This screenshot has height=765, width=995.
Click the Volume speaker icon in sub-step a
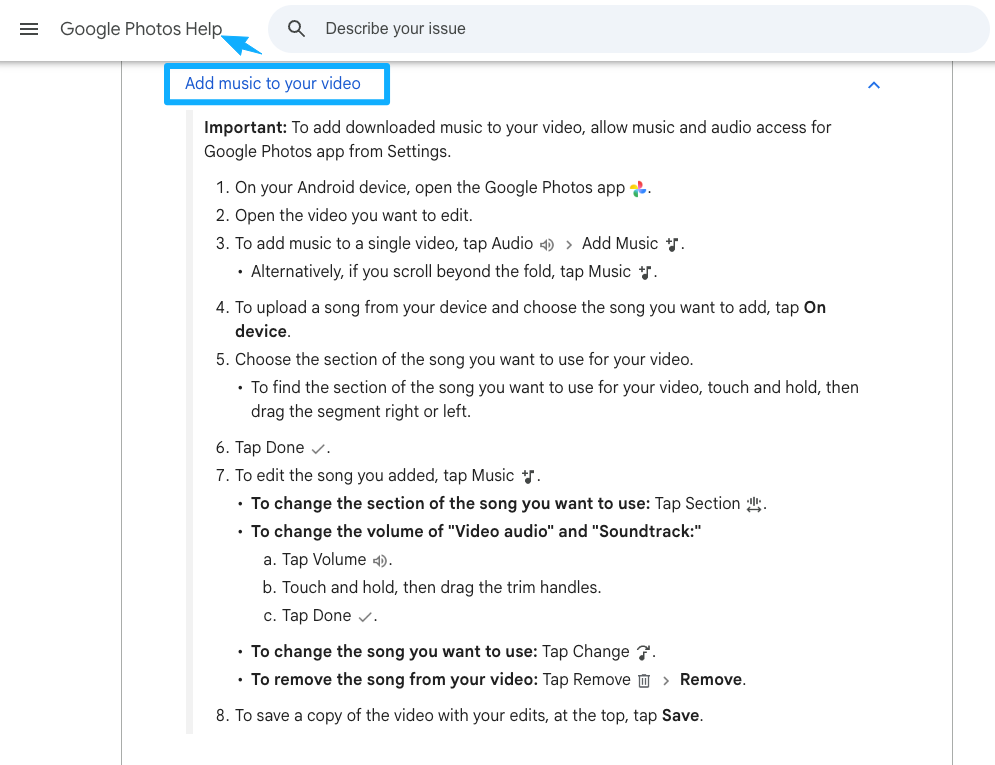(379, 561)
